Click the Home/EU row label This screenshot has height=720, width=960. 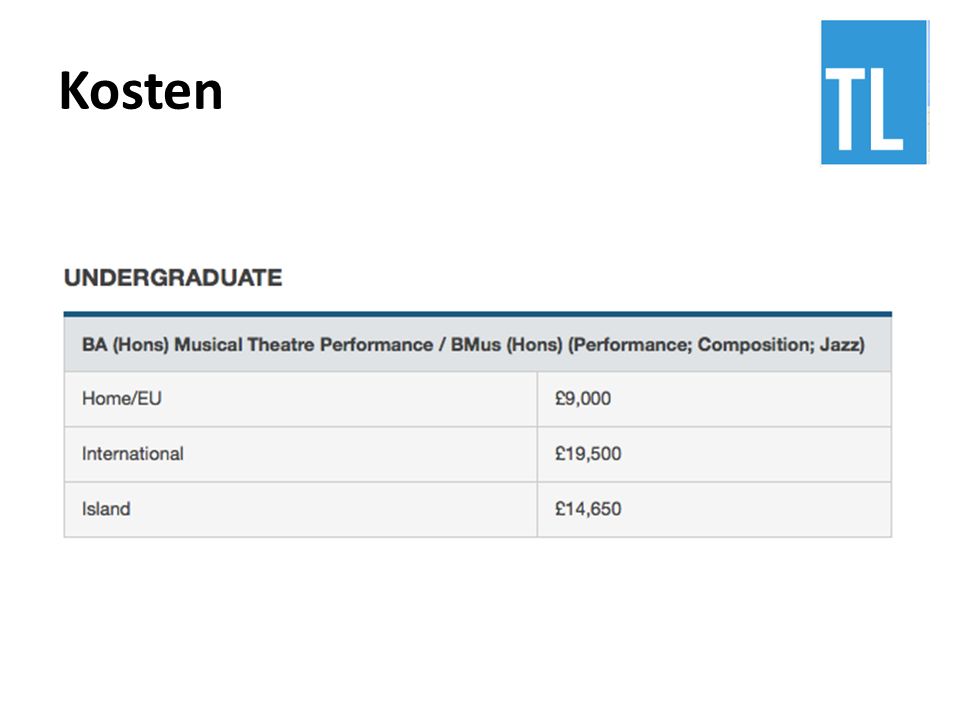point(122,399)
